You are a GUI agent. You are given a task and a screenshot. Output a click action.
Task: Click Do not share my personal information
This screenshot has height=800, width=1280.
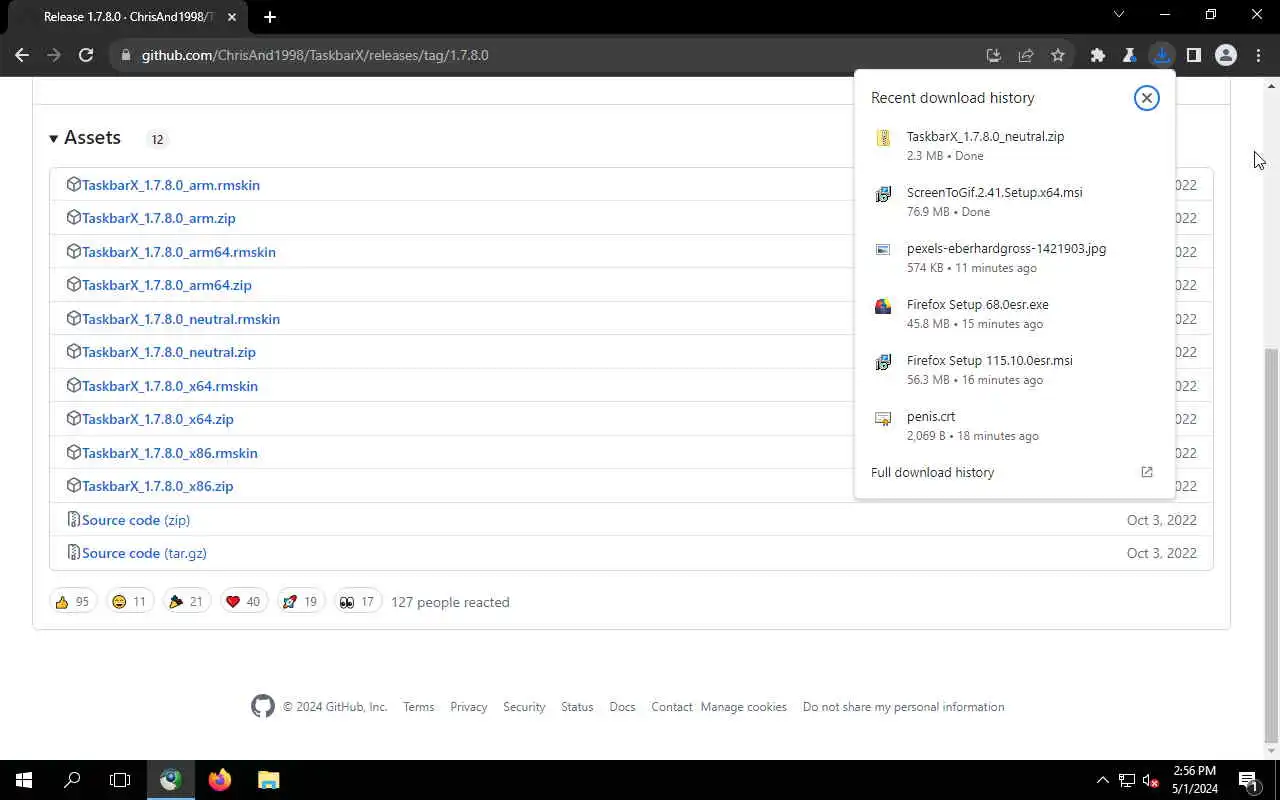[x=903, y=706]
